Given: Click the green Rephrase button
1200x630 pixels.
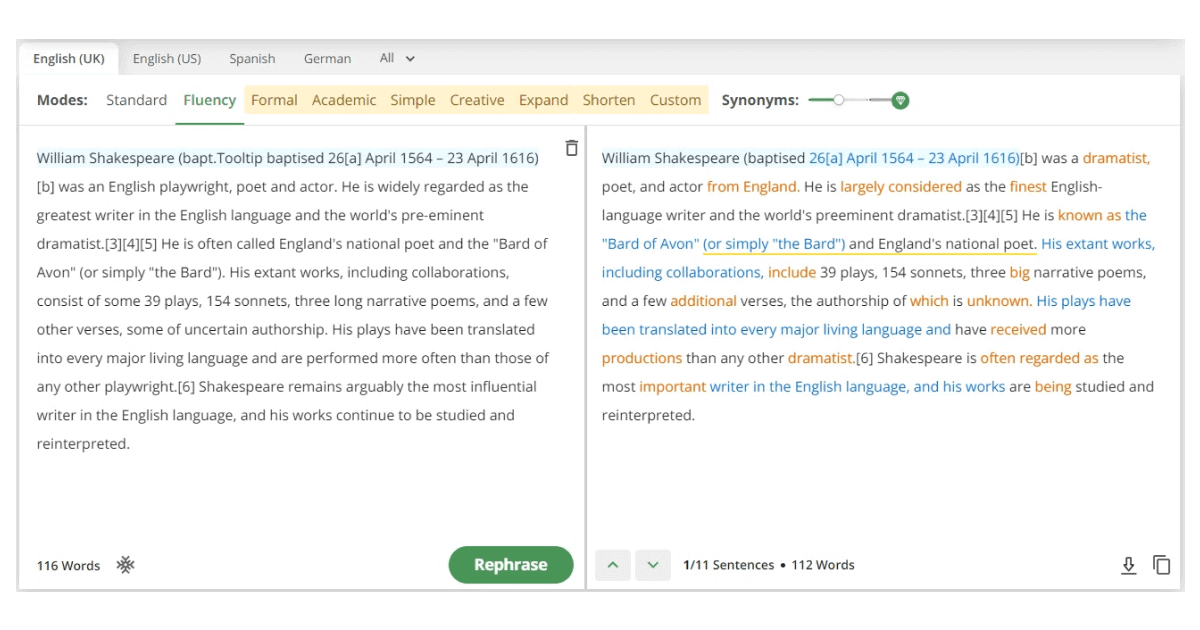Looking at the screenshot, I should tap(511, 565).
